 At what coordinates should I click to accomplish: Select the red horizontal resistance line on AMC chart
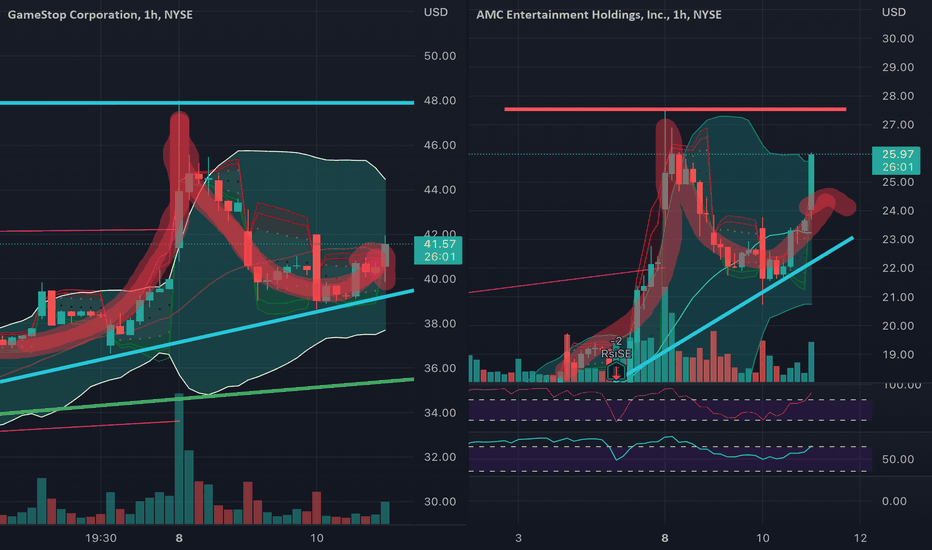(675, 109)
